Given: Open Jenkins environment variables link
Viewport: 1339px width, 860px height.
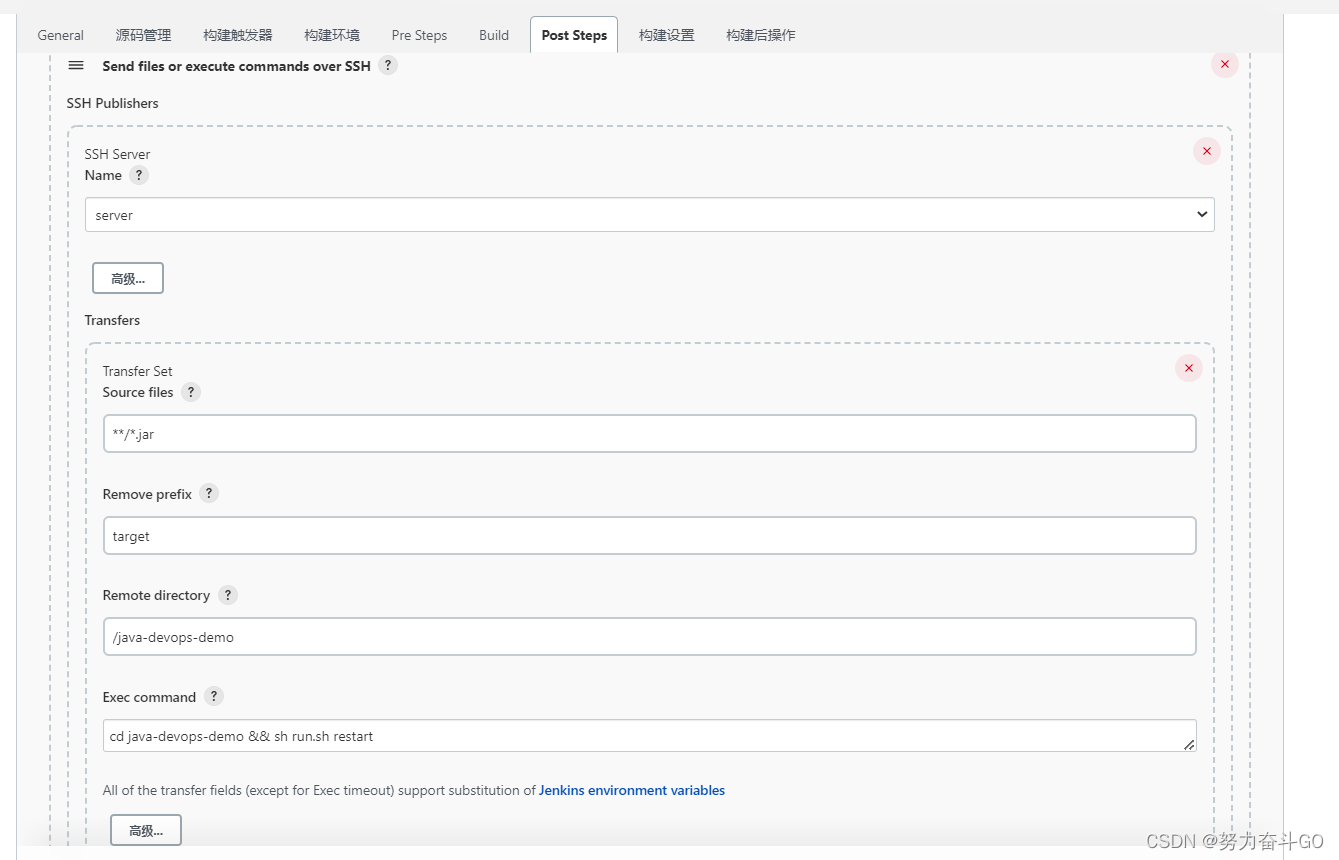Looking at the screenshot, I should tap(631, 790).
